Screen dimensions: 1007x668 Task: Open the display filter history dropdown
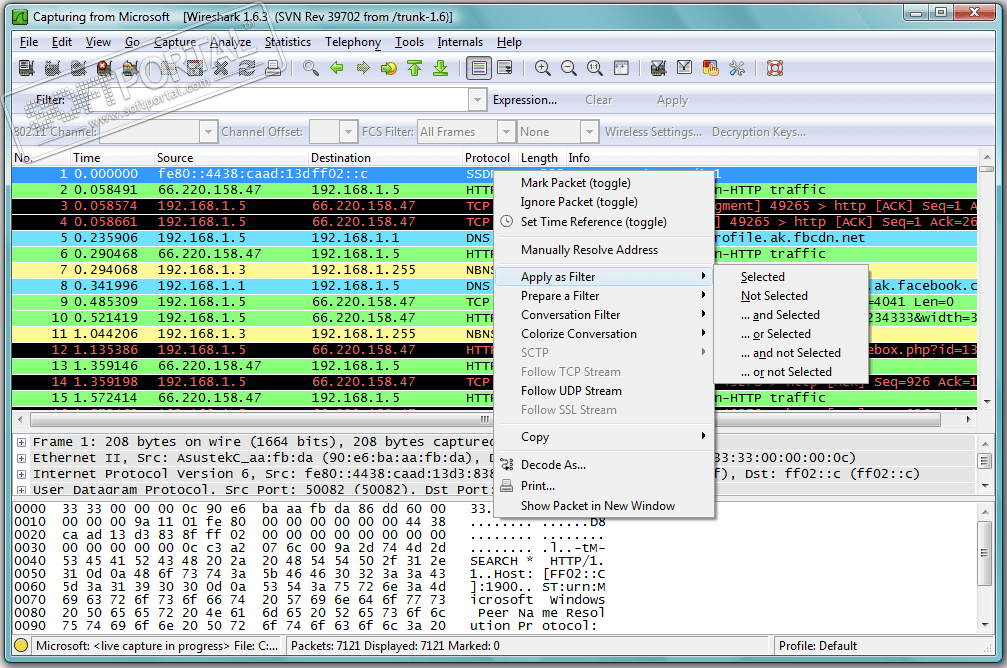tap(477, 100)
